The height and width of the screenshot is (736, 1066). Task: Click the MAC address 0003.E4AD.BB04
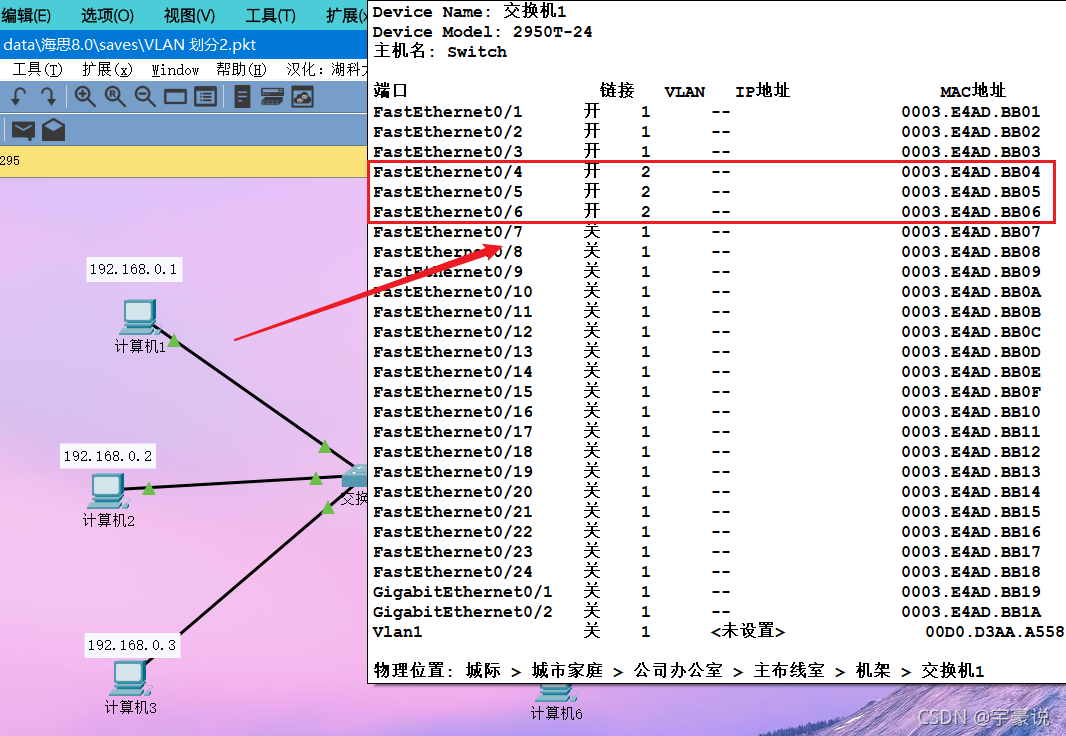tap(971, 172)
